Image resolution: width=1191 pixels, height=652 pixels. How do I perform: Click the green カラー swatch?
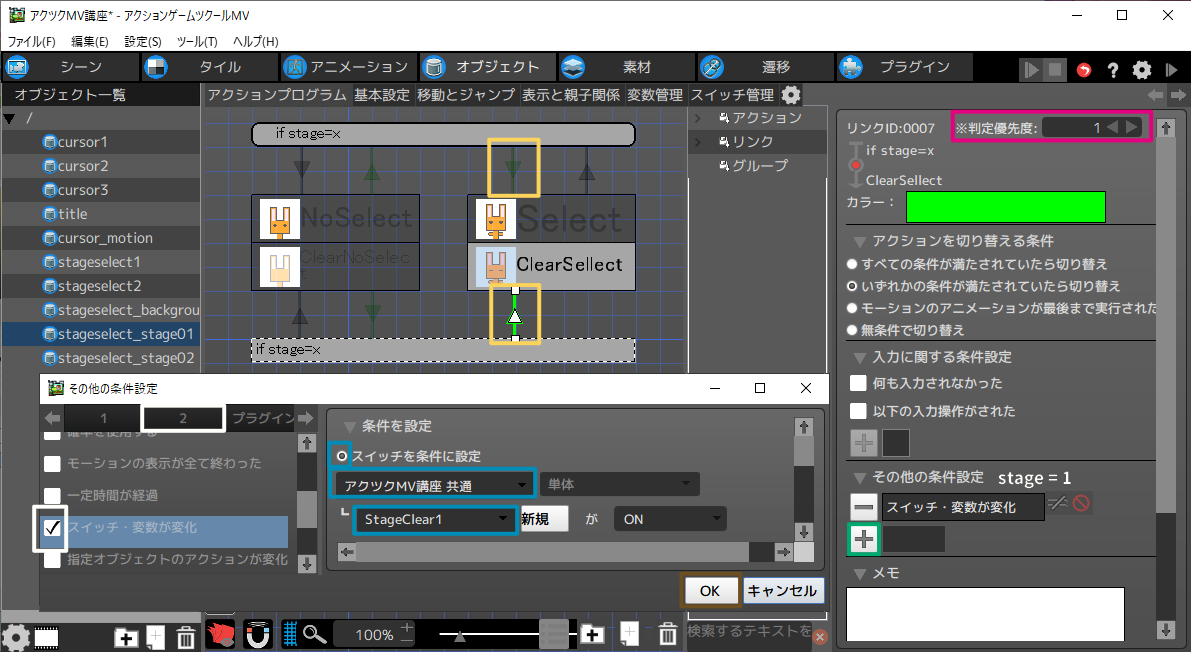pyautogui.click(x=1005, y=206)
